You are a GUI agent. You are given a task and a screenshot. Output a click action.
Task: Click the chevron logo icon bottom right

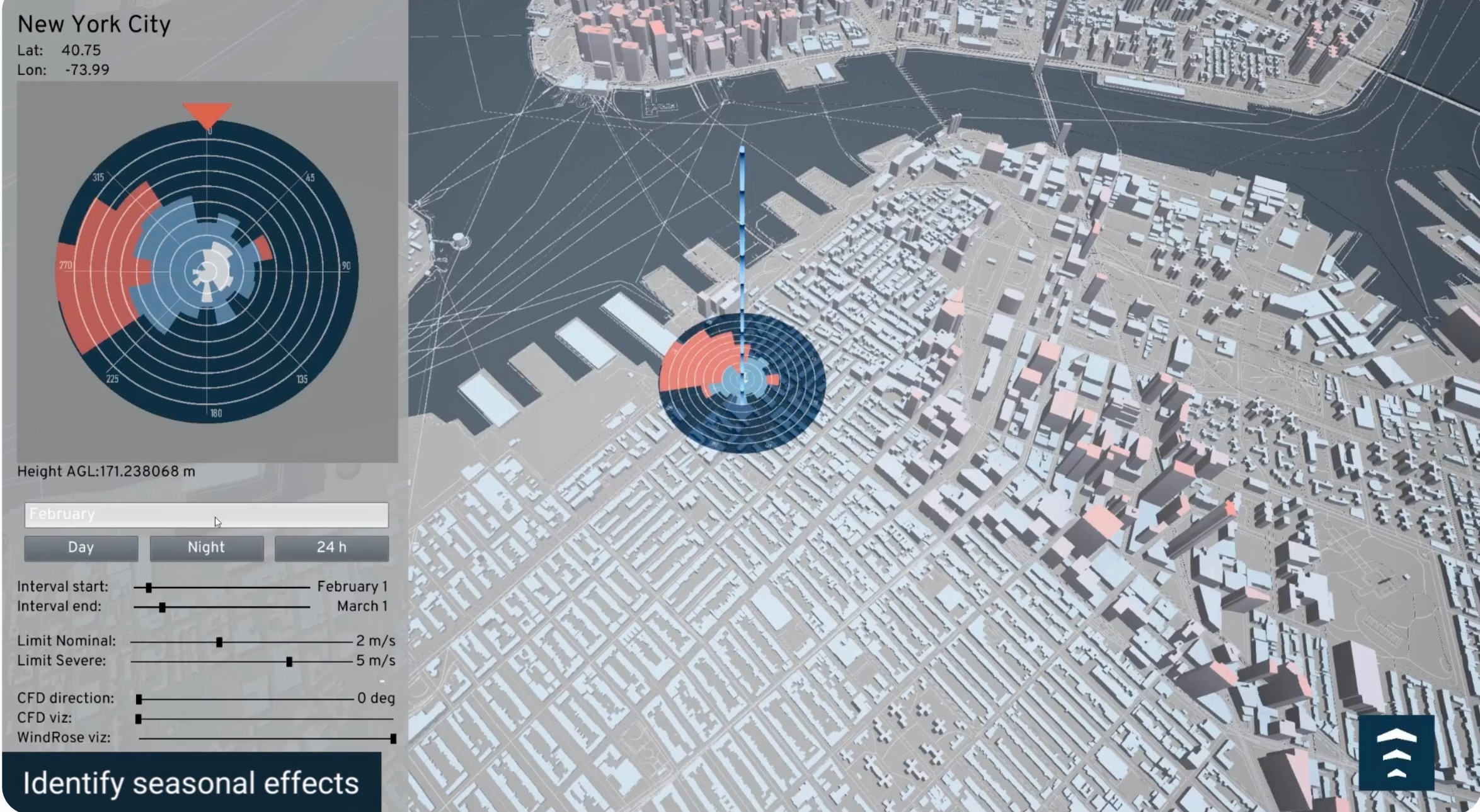pyautogui.click(x=1396, y=753)
